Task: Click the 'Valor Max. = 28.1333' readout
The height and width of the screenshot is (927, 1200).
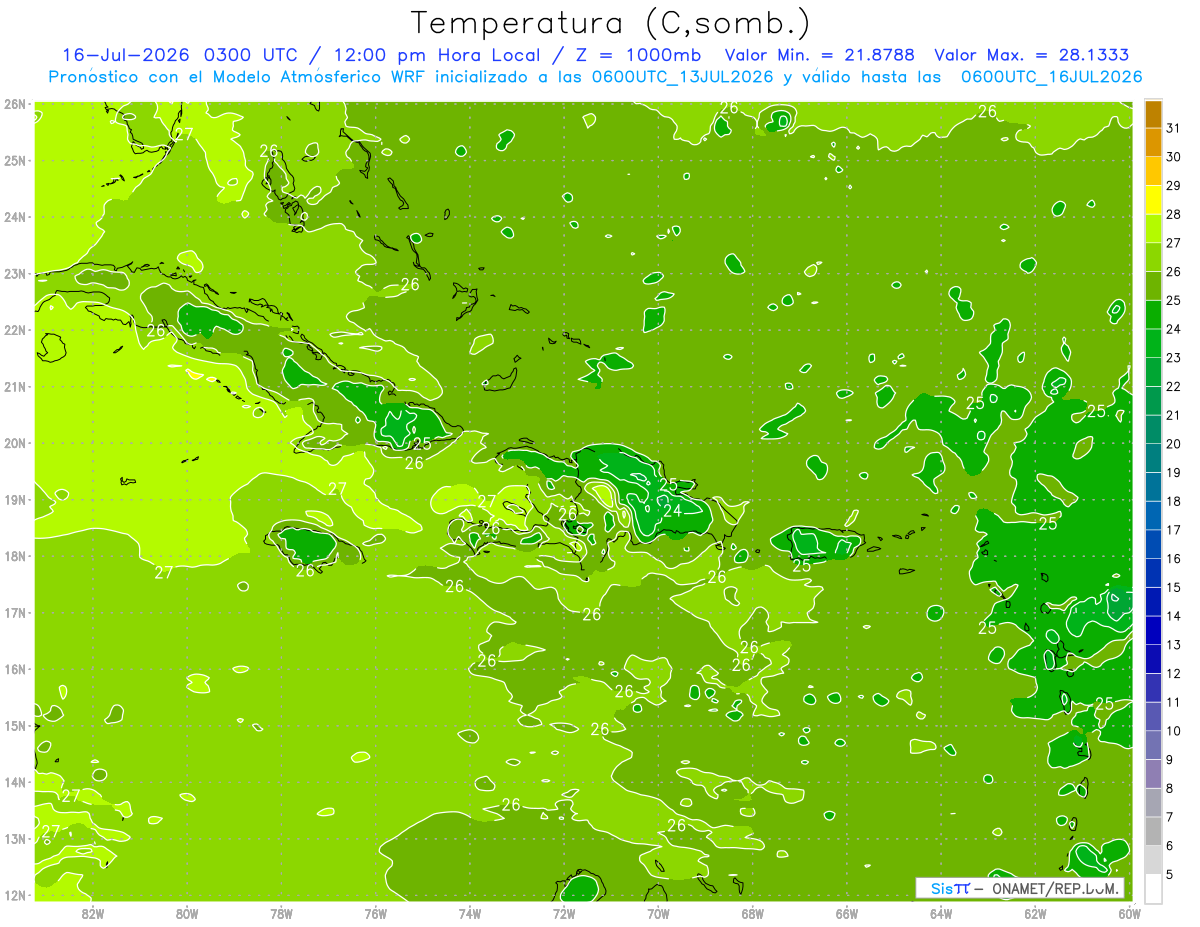Action: (x=1032, y=55)
